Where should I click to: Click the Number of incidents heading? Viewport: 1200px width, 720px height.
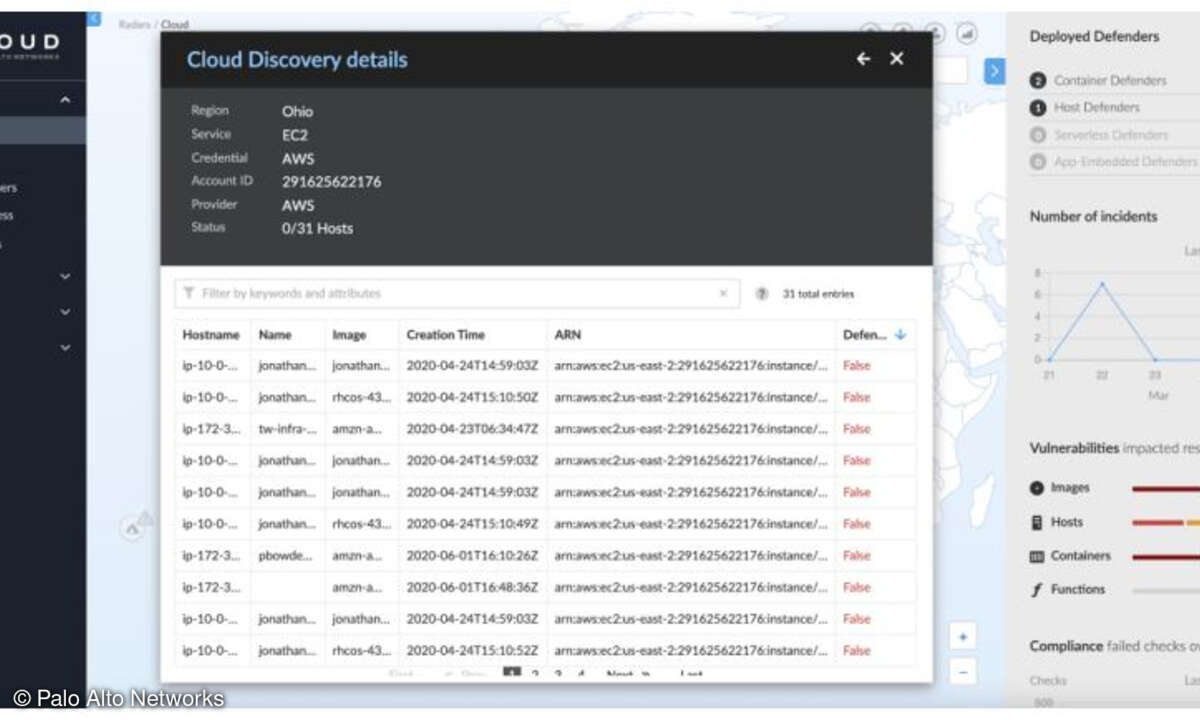click(1093, 216)
